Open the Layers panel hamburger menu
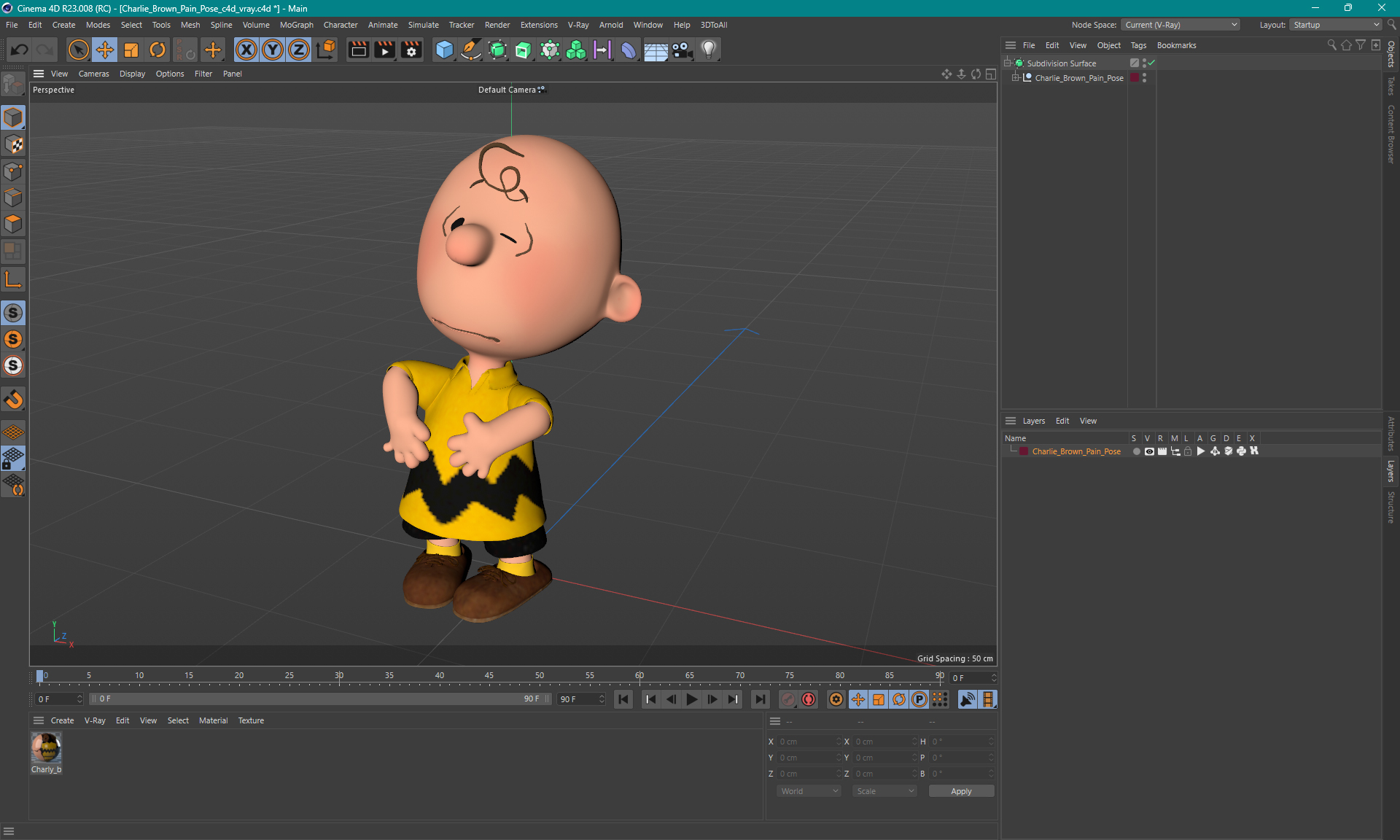The image size is (1400, 840). [x=1011, y=421]
